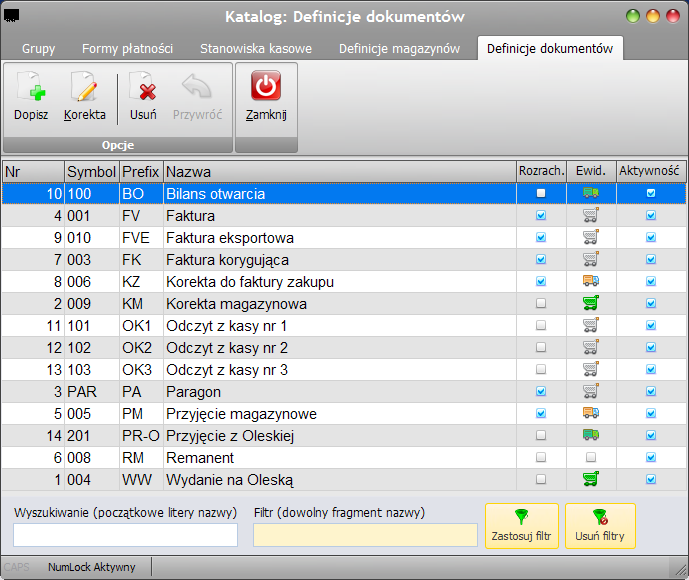The image size is (689, 580).
Task: Click green truck icon in Przyjęcie z Oleskiej row
Action: coord(591,435)
